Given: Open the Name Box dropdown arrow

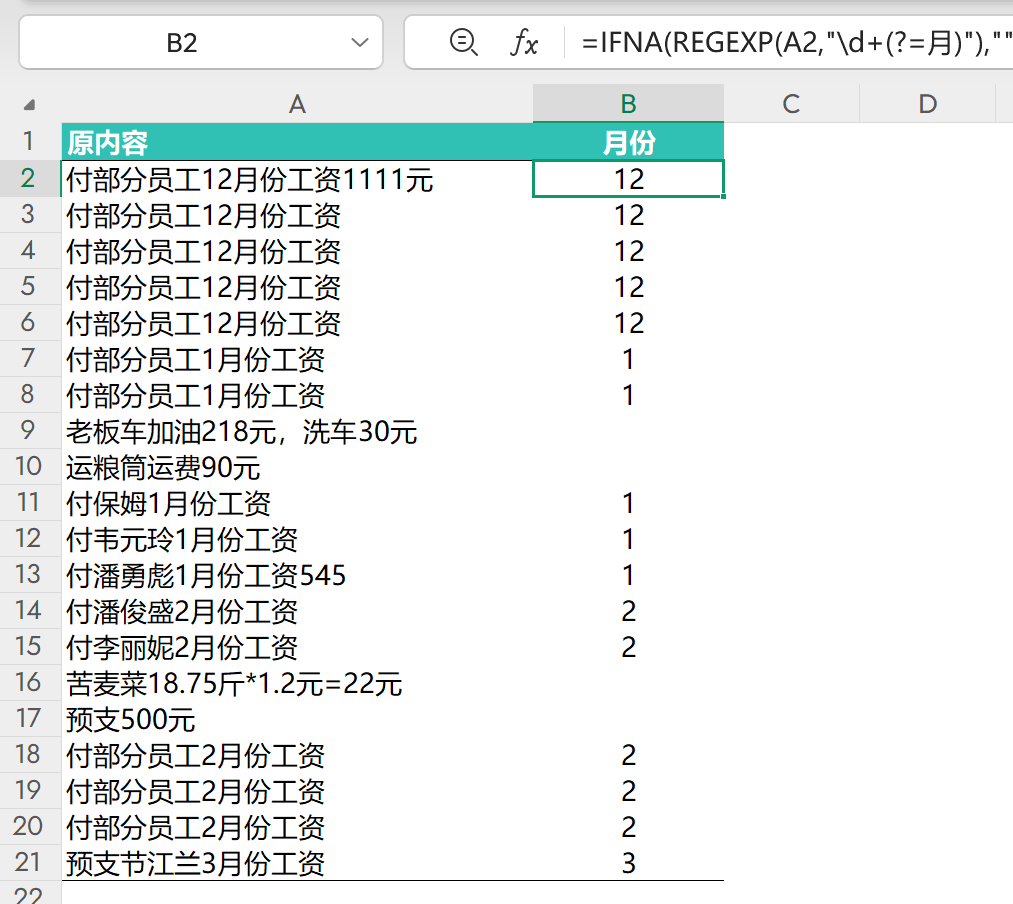Looking at the screenshot, I should pyautogui.click(x=360, y=42).
